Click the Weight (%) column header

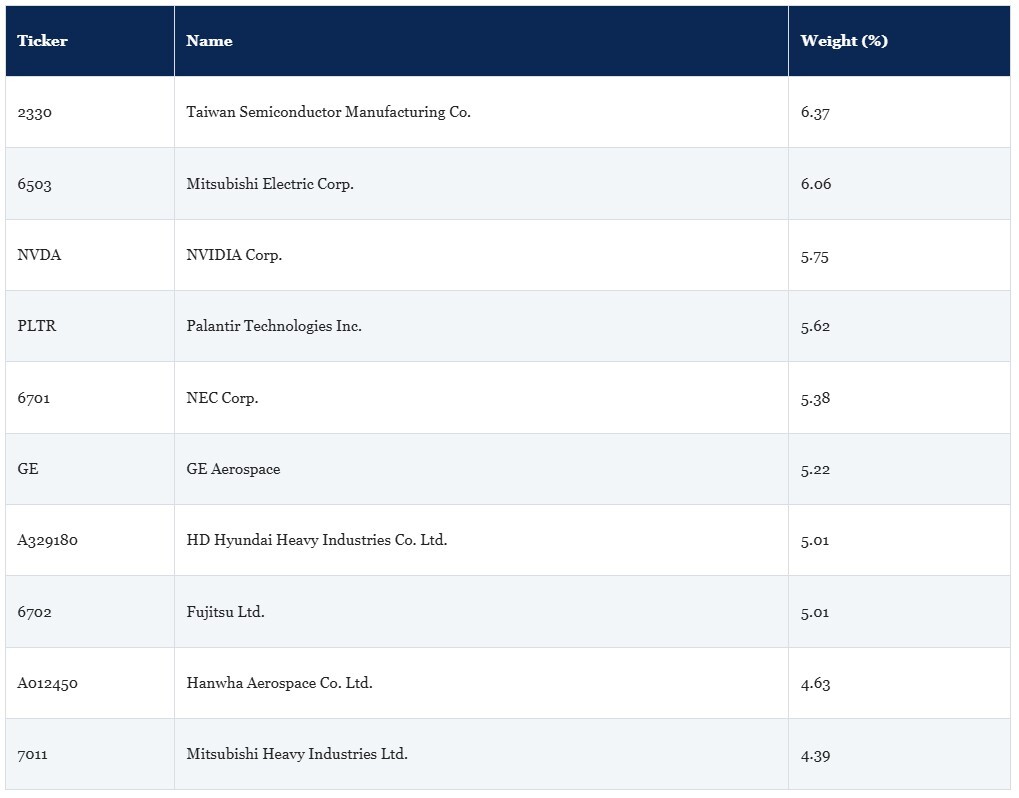coord(899,41)
